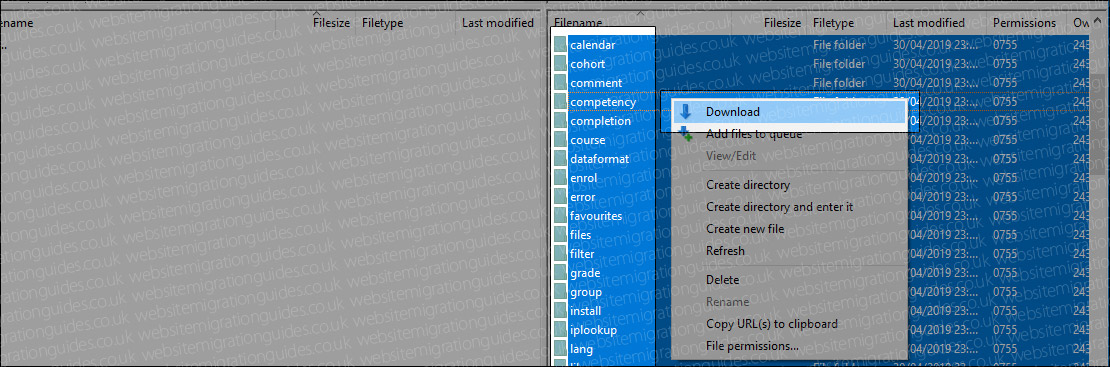
Task: Open File permissions... dialog entry
Action: click(x=789, y=346)
